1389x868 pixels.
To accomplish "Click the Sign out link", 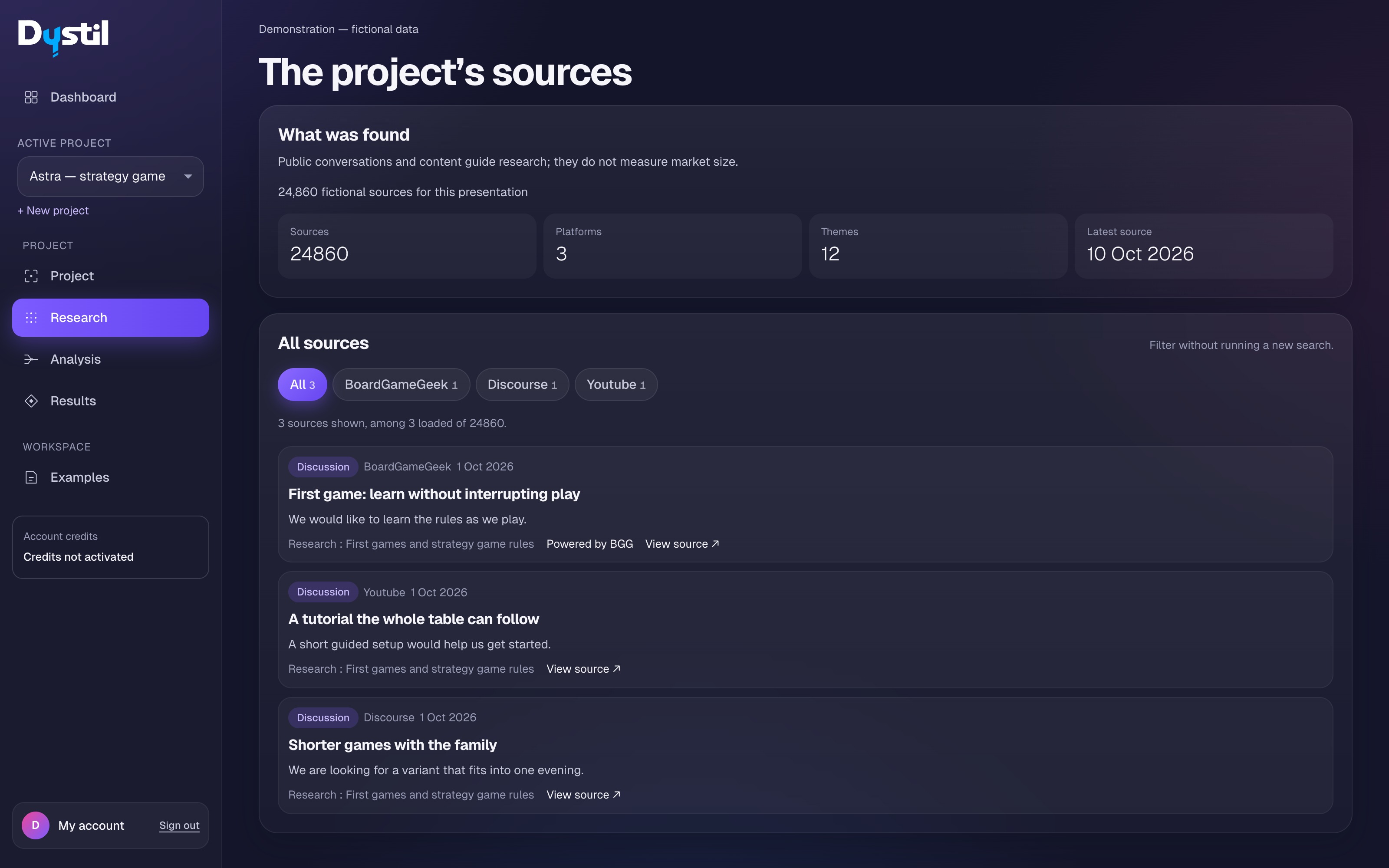I will pos(179,825).
